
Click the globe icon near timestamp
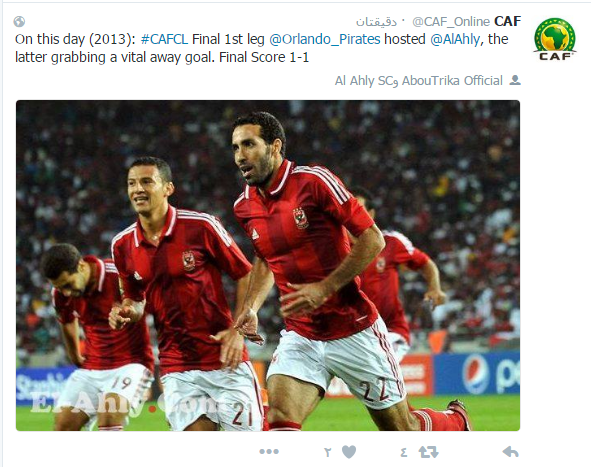click(19, 21)
